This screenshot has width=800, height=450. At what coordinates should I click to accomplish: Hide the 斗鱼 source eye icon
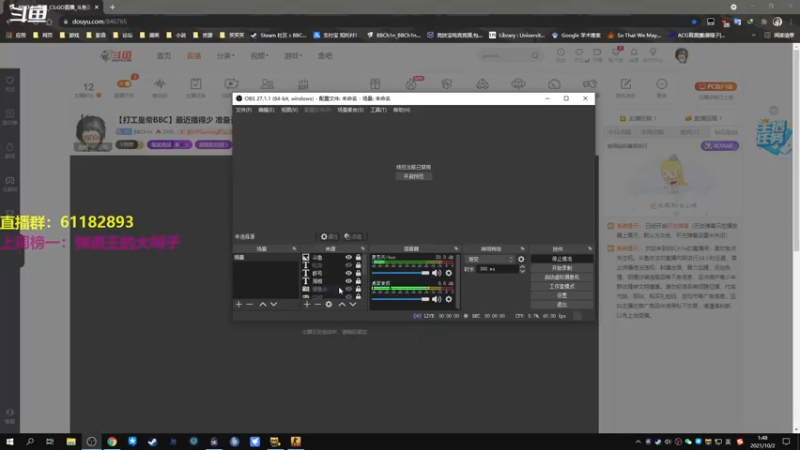click(348, 258)
